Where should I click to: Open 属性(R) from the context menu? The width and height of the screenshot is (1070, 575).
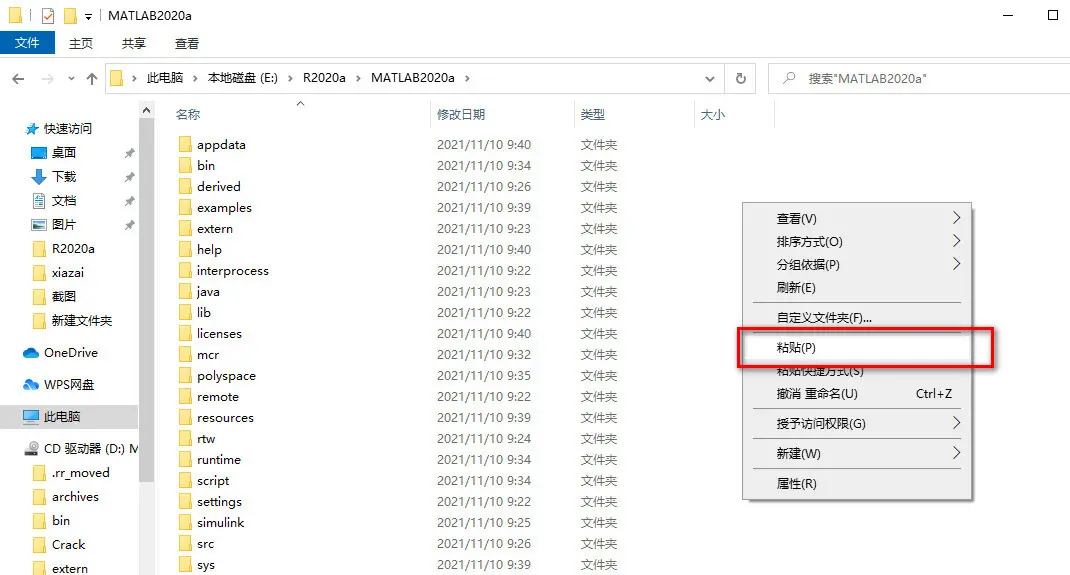pyautogui.click(x=856, y=484)
